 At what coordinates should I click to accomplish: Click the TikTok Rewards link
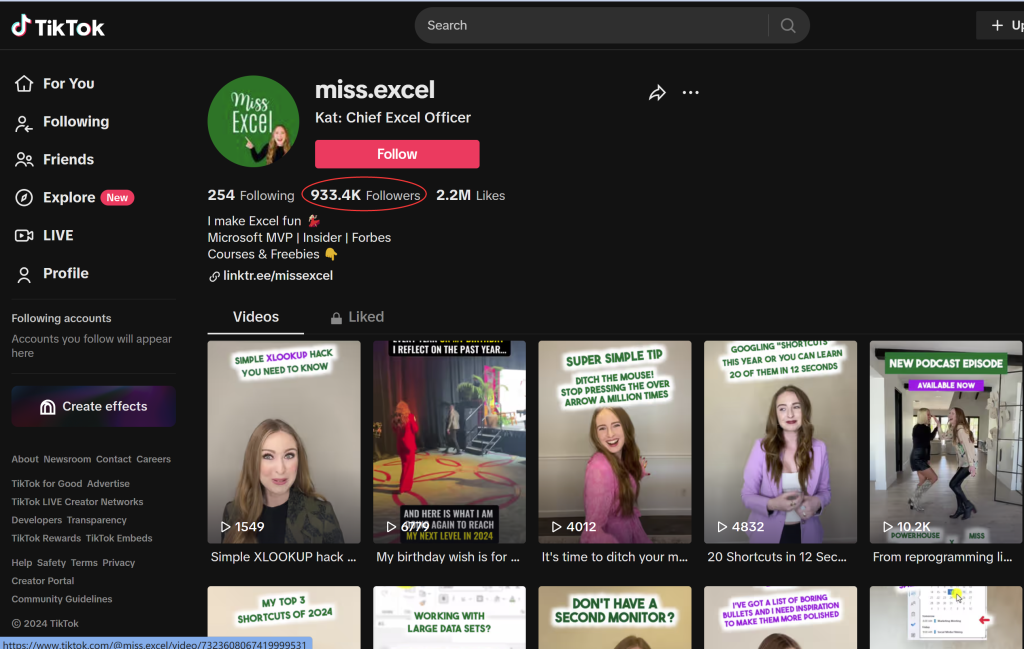pyautogui.click(x=46, y=539)
